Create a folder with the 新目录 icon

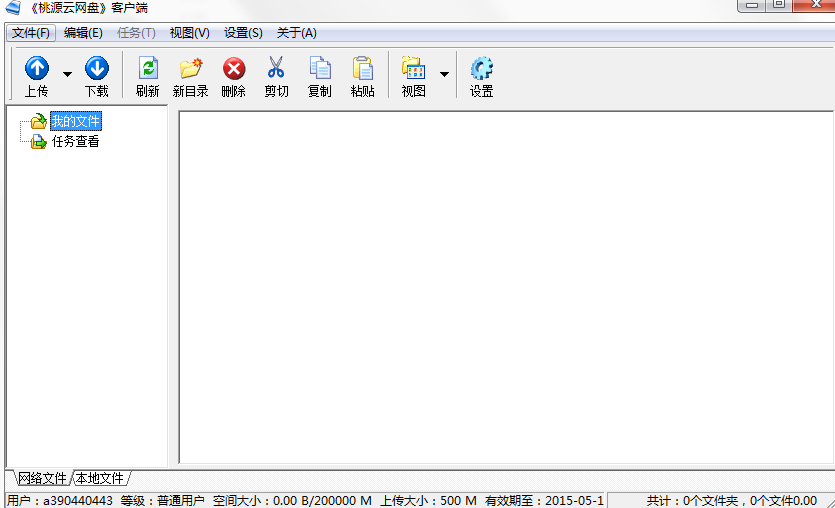pyautogui.click(x=191, y=68)
